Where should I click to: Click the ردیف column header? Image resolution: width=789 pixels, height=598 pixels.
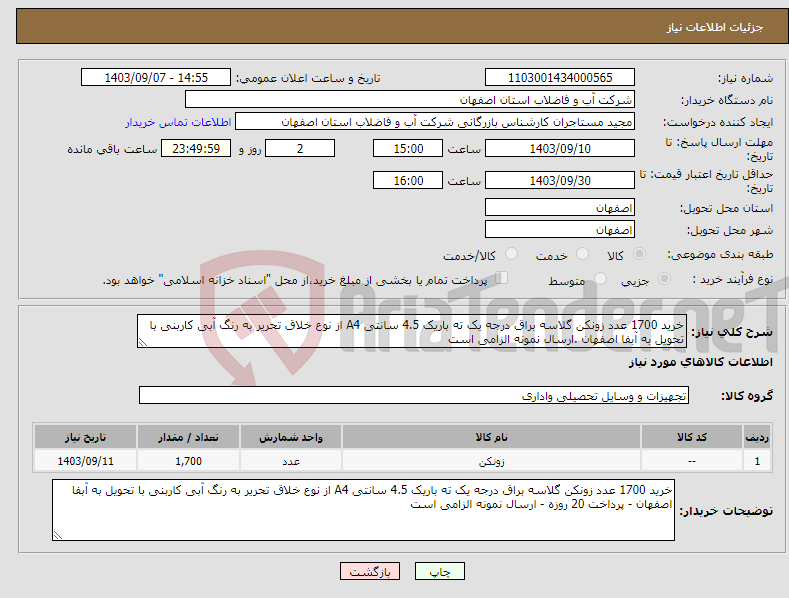(757, 437)
